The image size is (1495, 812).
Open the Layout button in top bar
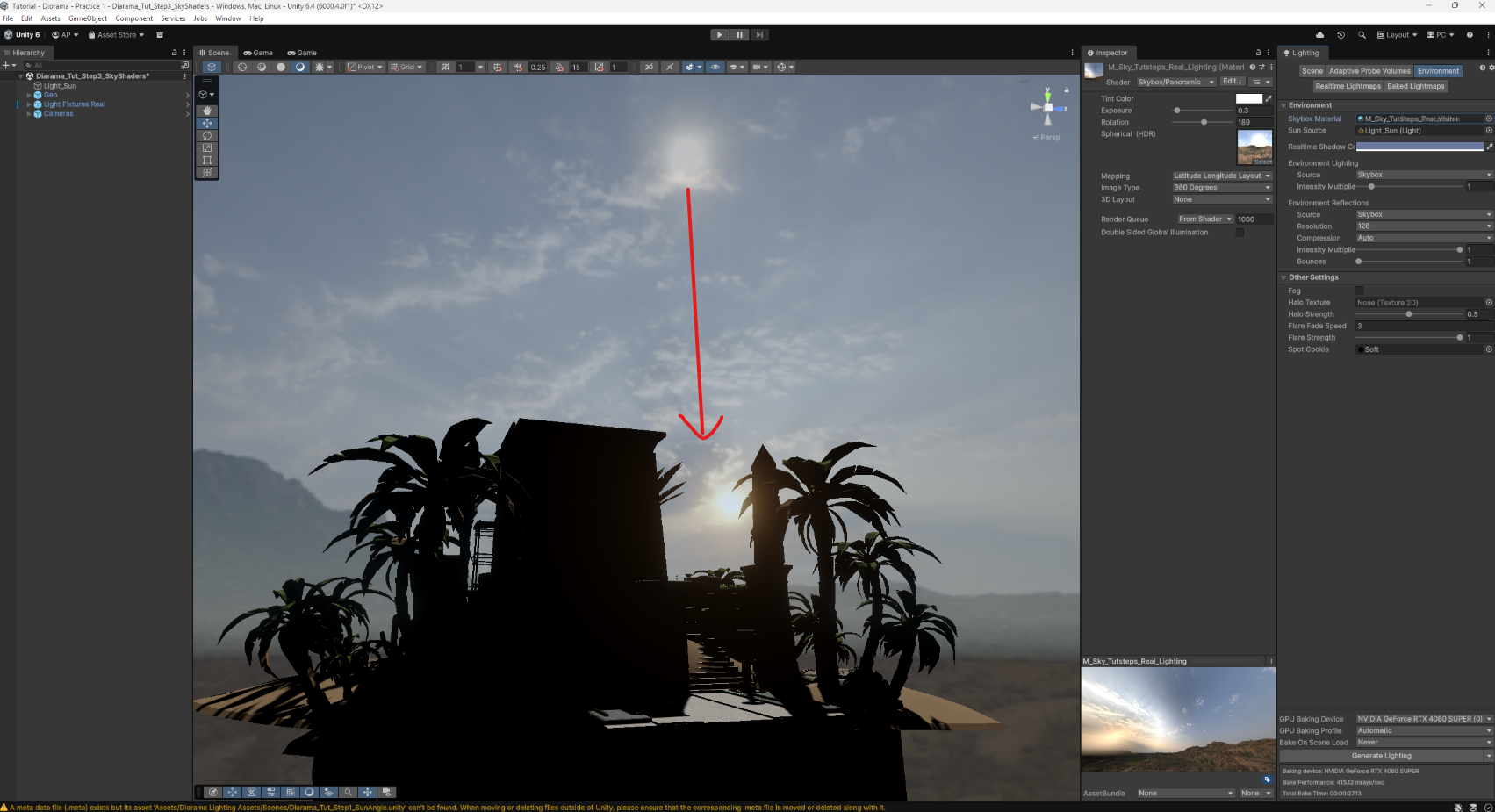(1397, 35)
